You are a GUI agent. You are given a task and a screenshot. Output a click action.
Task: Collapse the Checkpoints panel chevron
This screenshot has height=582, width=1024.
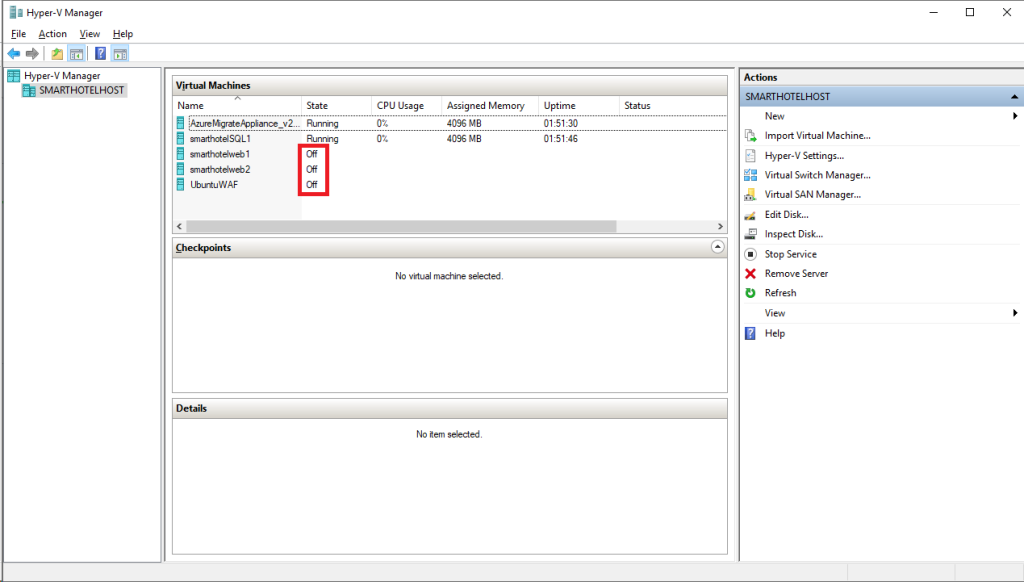(717, 247)
